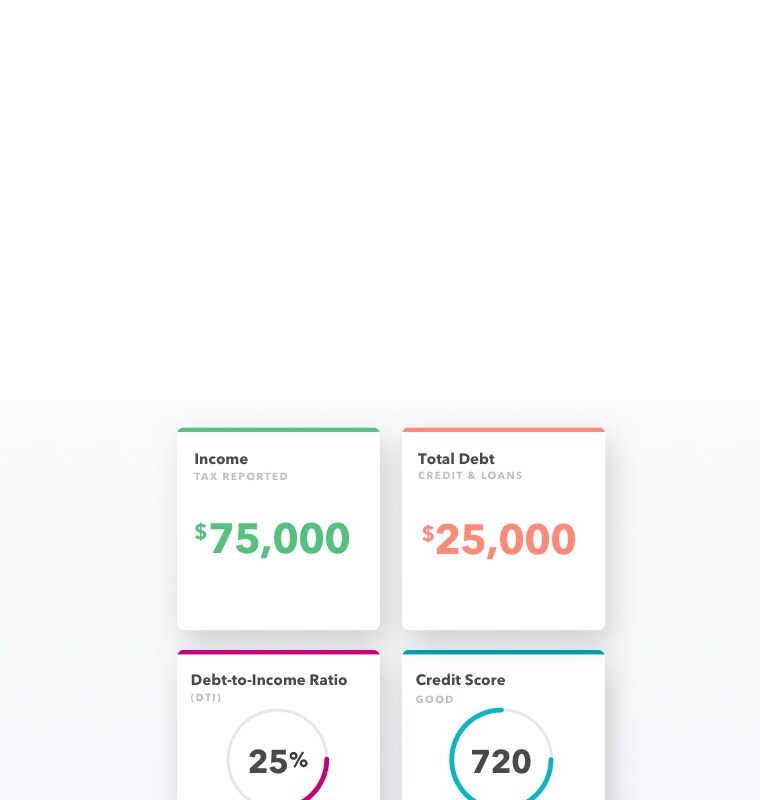The height and width of the screenshot is (800, 760).
Task: Open the Income card
Action: click(278, 529)
